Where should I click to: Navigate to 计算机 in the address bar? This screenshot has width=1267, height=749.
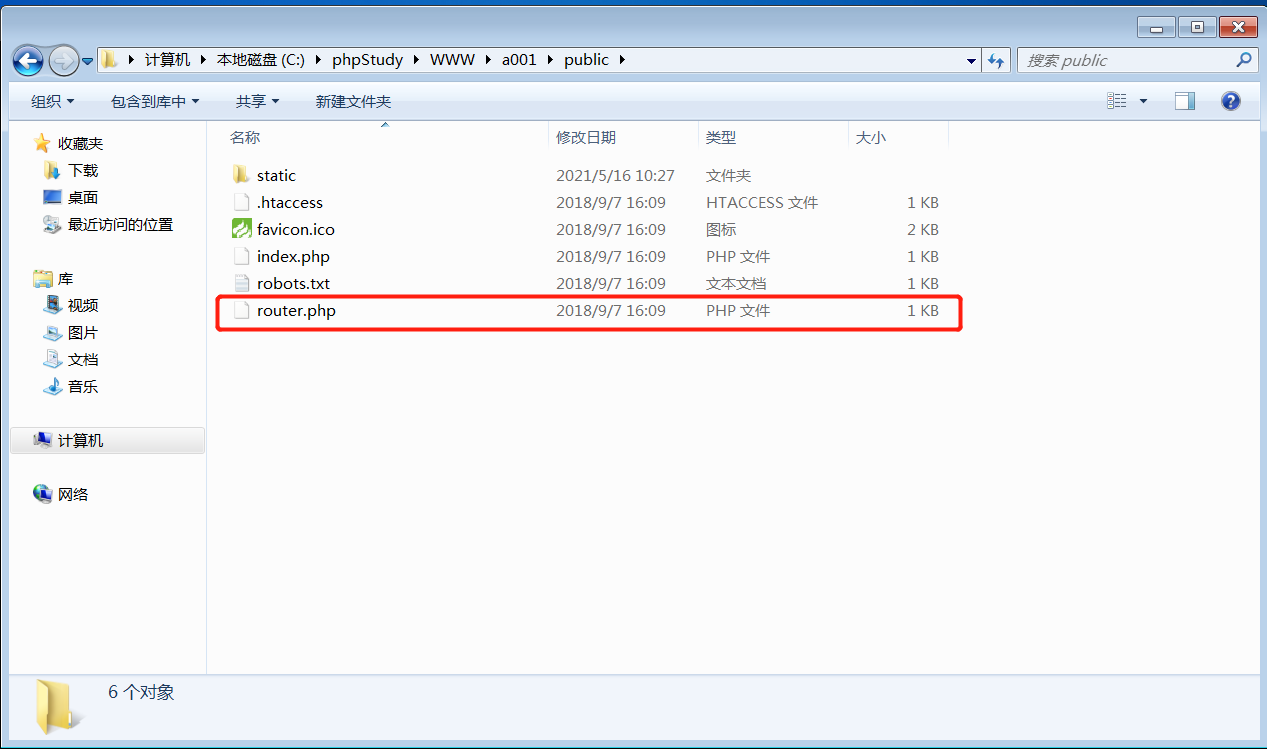(167, 60)
